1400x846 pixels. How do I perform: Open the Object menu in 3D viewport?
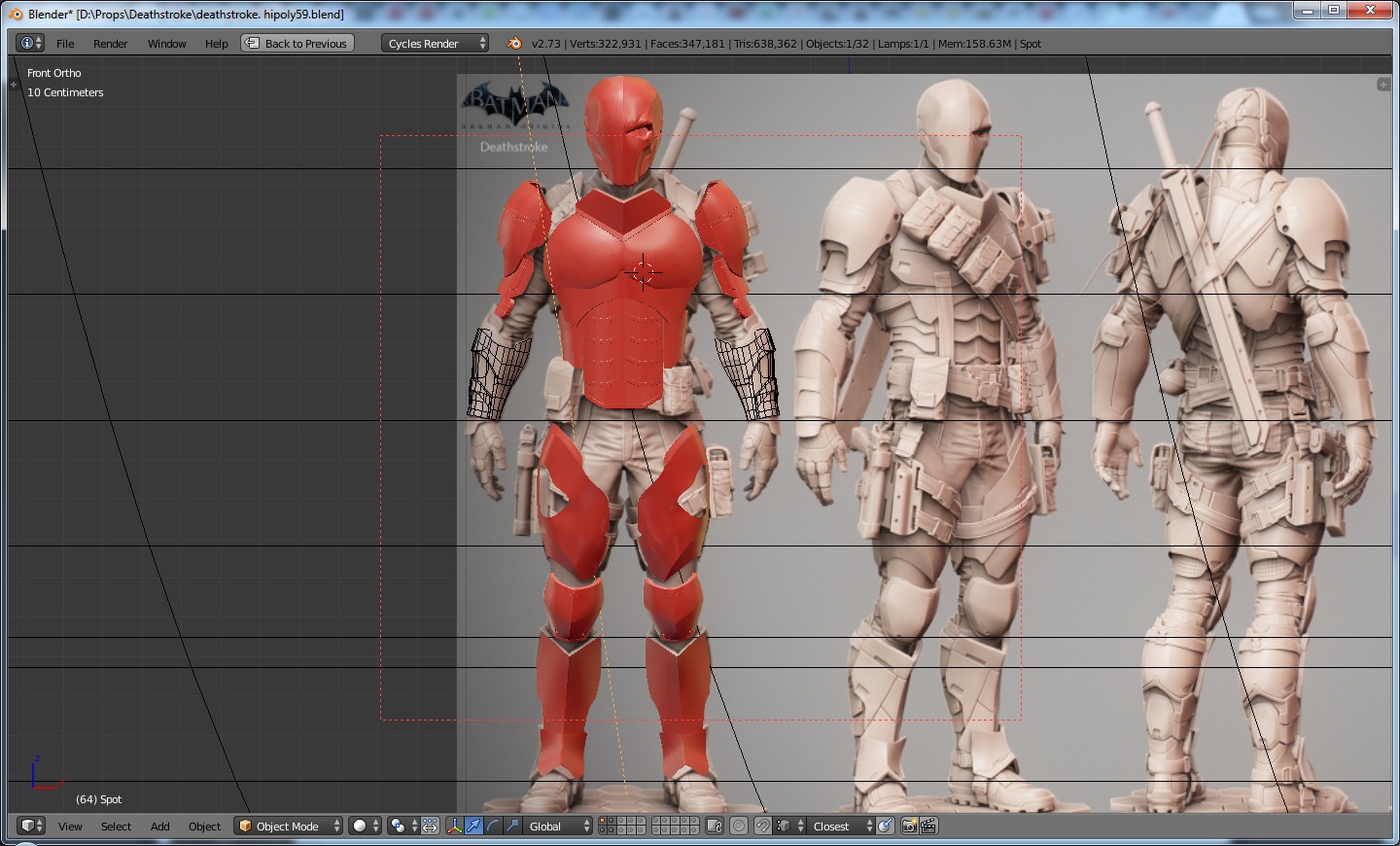(204, 827)
